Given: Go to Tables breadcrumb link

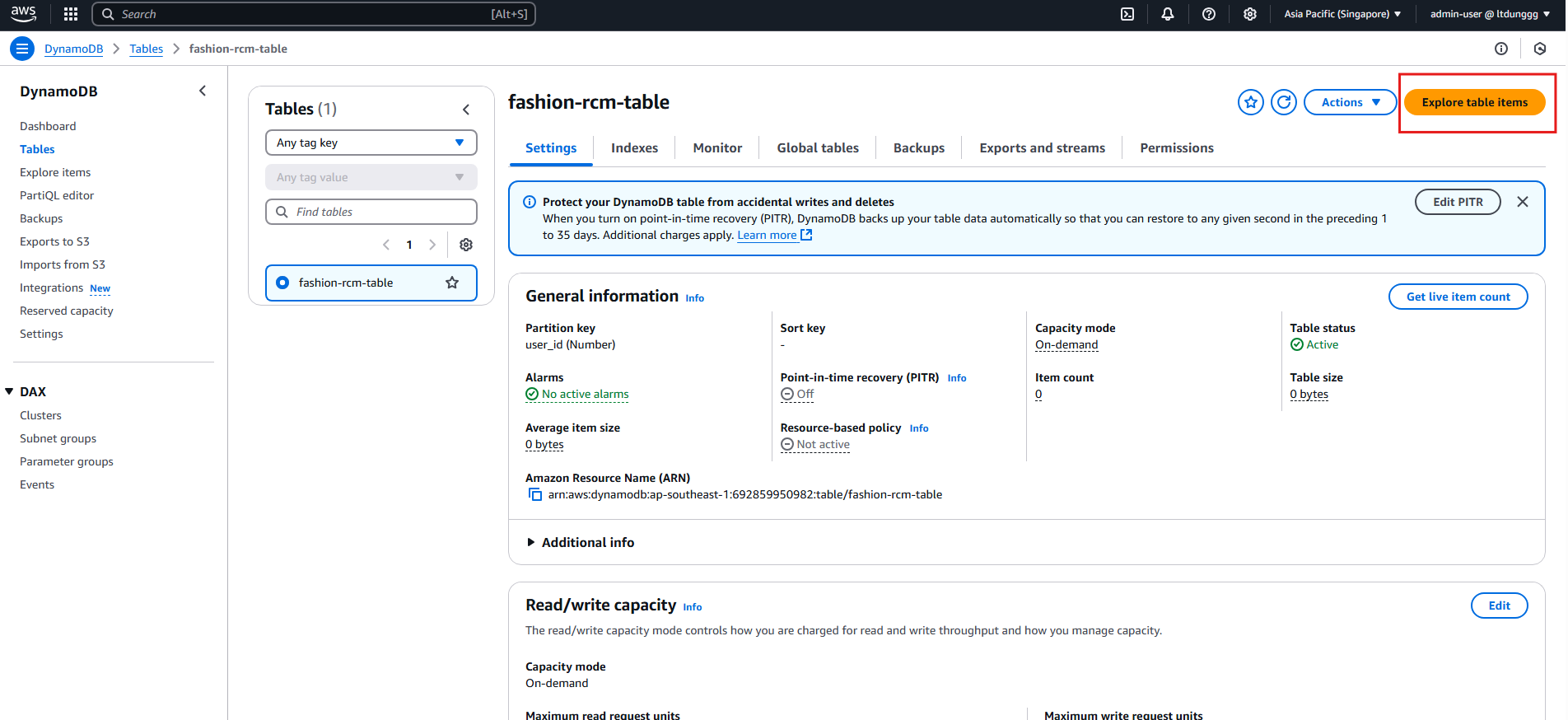Looking at the screenshot, I should coord(146,49).
